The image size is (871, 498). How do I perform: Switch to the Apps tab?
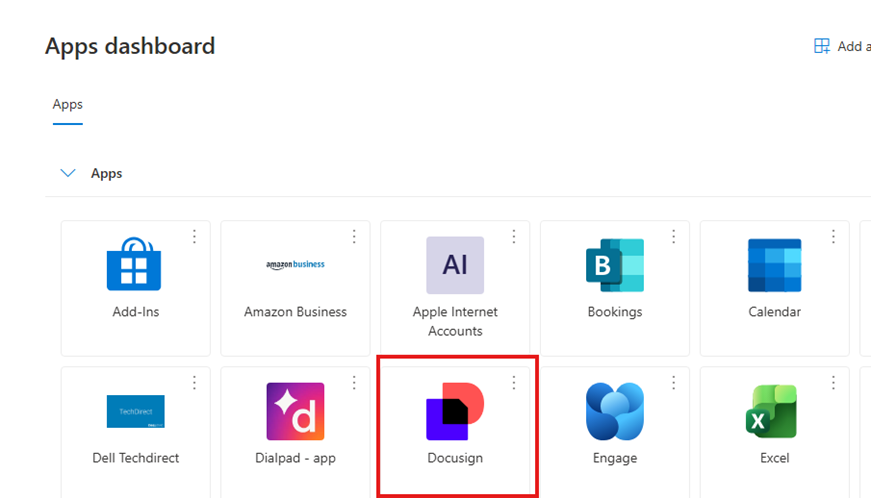(68, 104)
